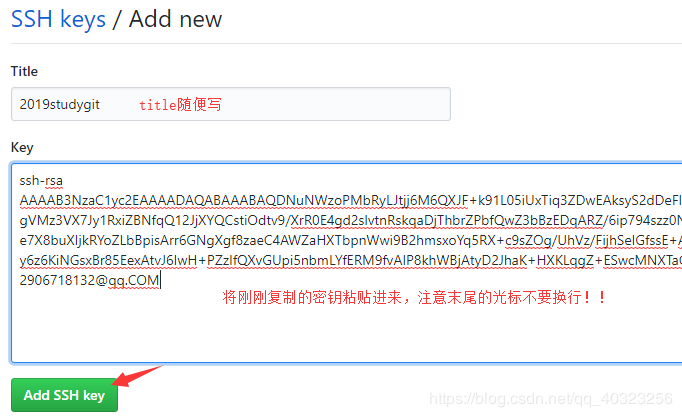Place cursor after 2906718132@qq.COM

pyautogui.click(x=160, y=280)
